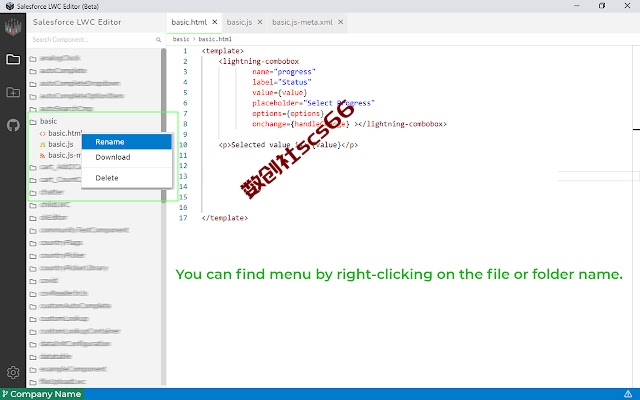Switch to the basic.js tab
The height and width of the screenshot is (400, 640).
click(x=239, y=22)
